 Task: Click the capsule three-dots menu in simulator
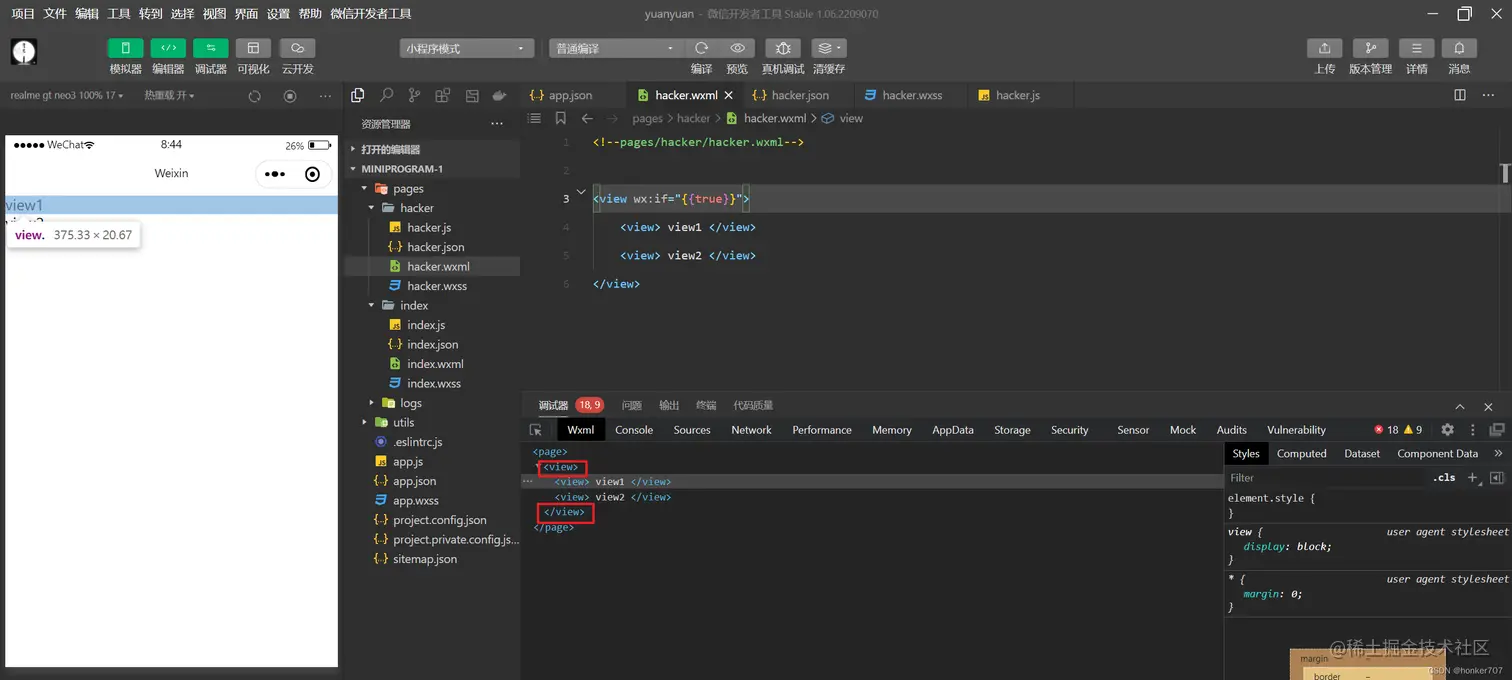275,174
